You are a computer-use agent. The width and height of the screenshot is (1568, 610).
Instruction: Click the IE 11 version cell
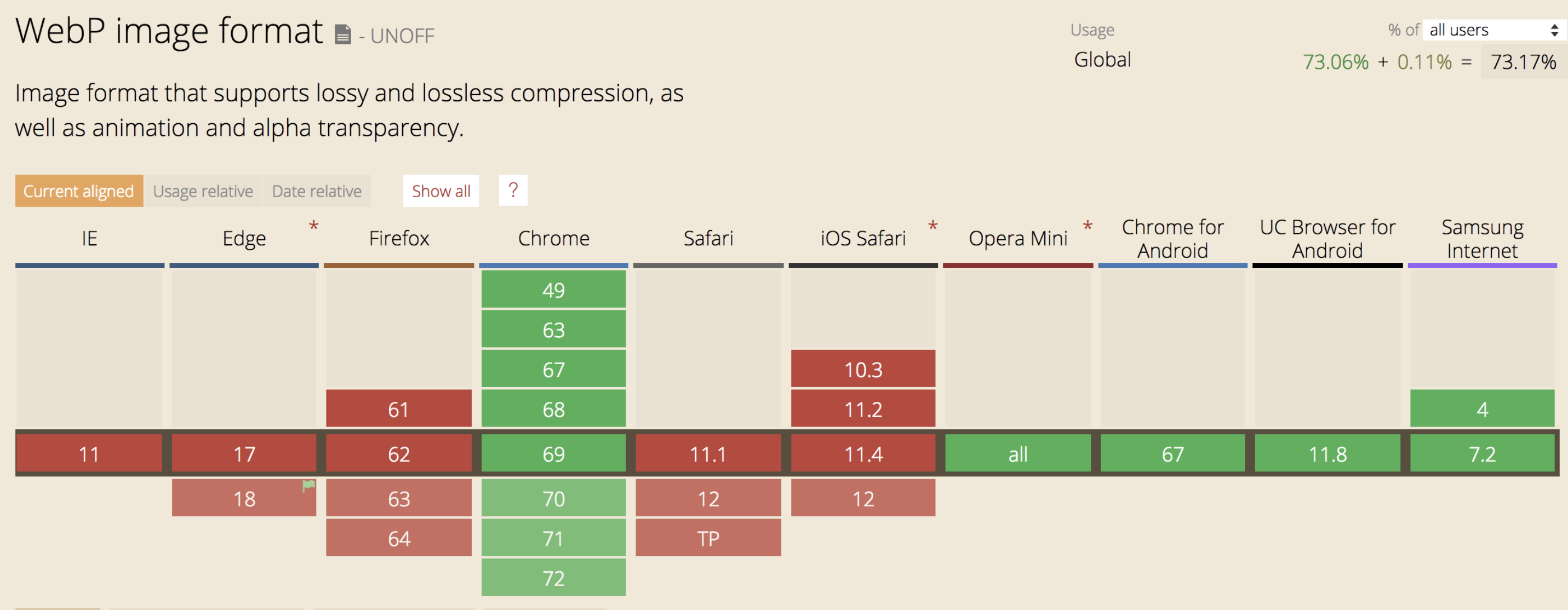coord(89,454)
